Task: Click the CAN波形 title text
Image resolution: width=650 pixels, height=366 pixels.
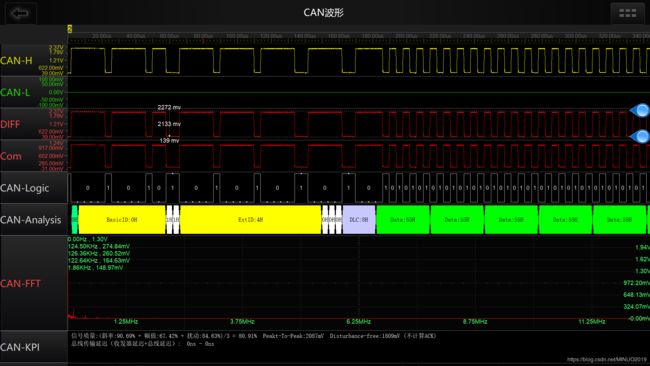Action: 323,13
